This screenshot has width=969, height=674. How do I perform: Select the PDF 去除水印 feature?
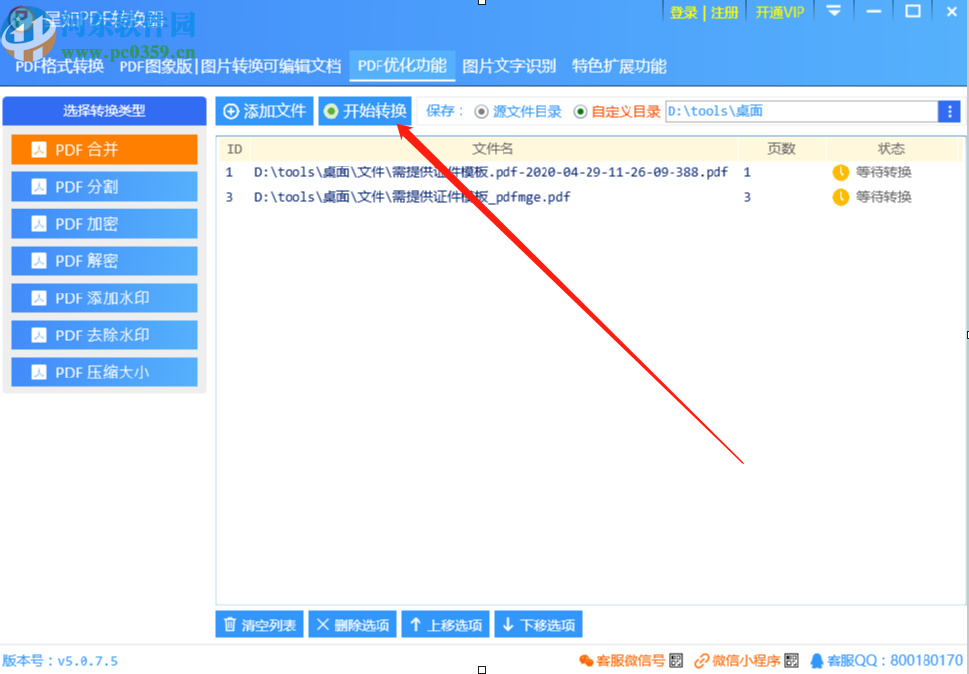(103, 334)
